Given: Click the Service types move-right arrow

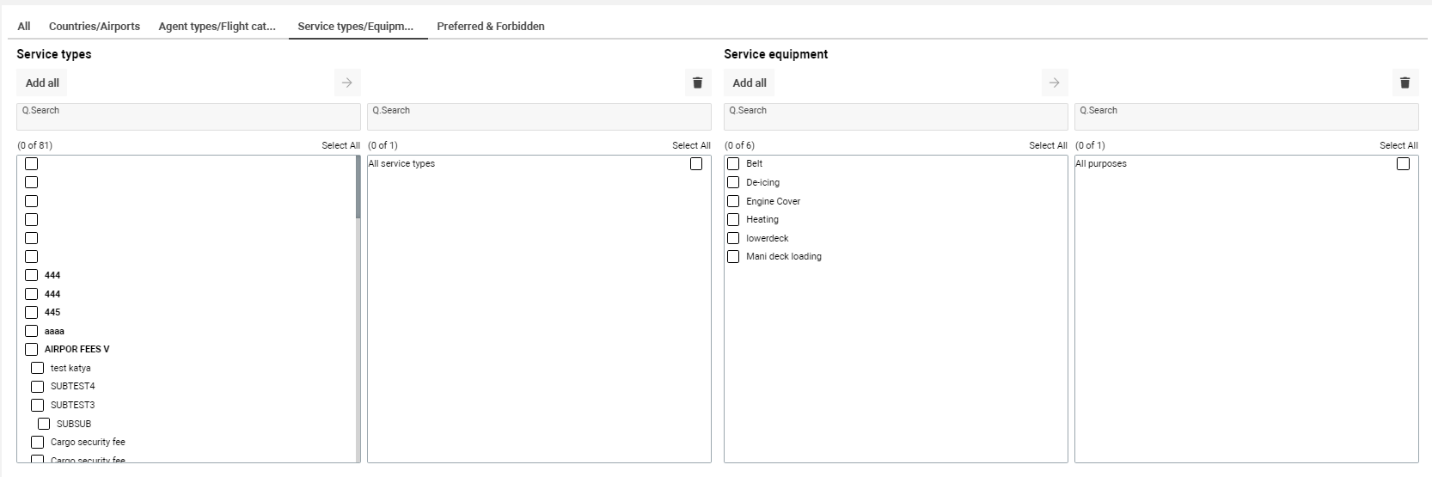Looking at the screenshot, I should tap(345, 83).
